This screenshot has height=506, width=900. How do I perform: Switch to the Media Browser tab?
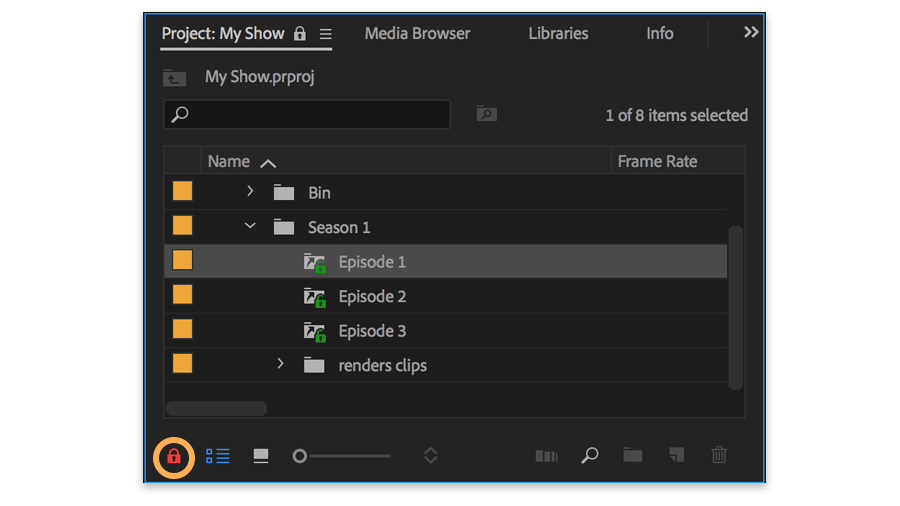coord(417,33)
